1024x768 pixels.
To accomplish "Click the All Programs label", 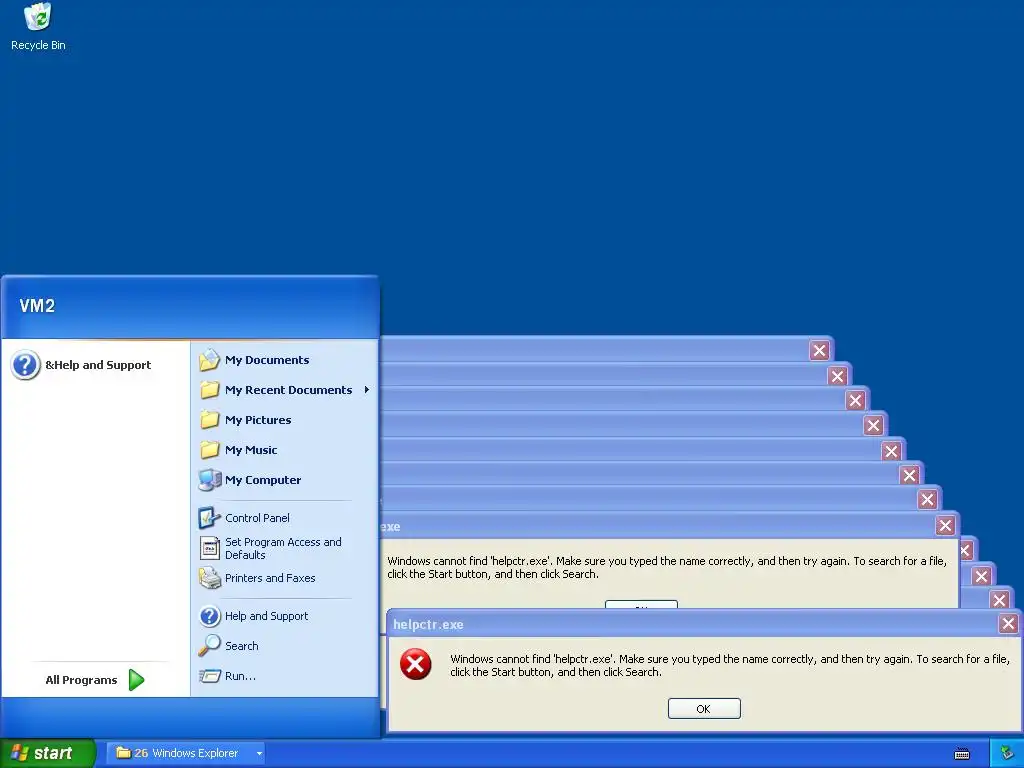I will click(x=82, y=680).
